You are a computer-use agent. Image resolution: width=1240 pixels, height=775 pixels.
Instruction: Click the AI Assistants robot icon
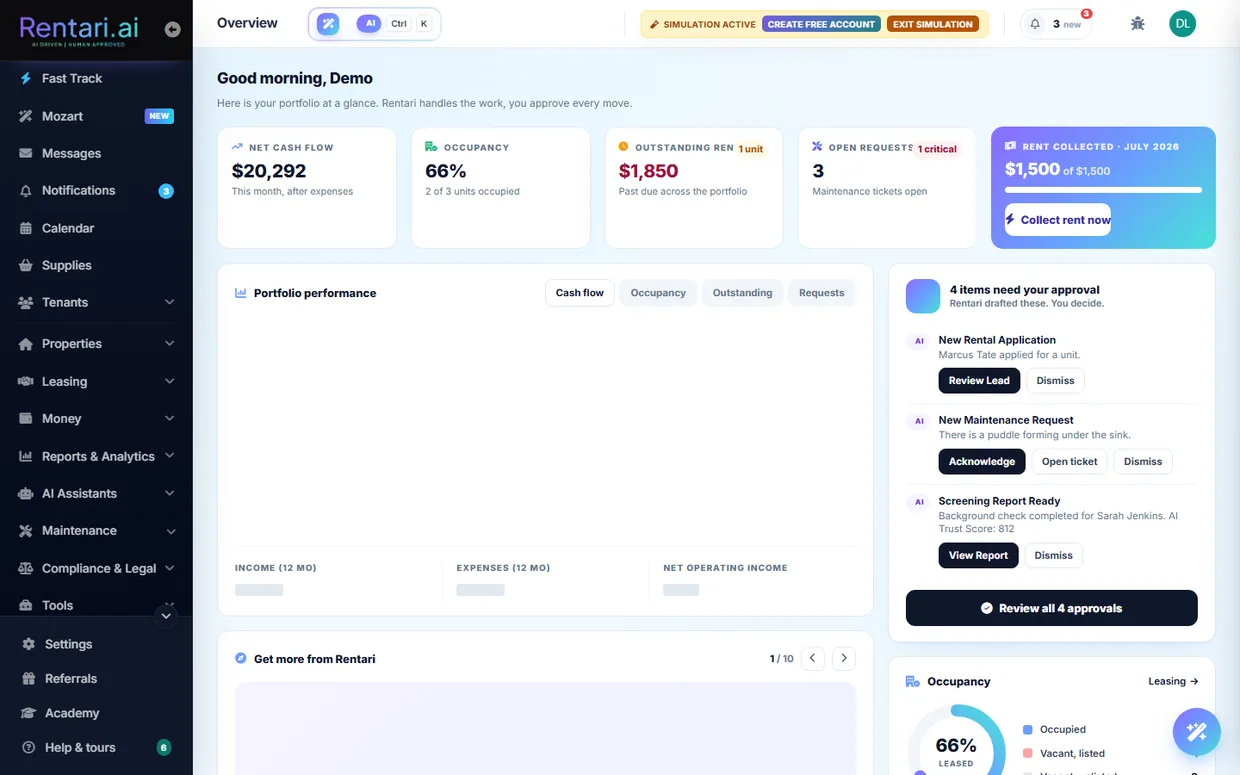pyautogui.click(x=26, y=493)
